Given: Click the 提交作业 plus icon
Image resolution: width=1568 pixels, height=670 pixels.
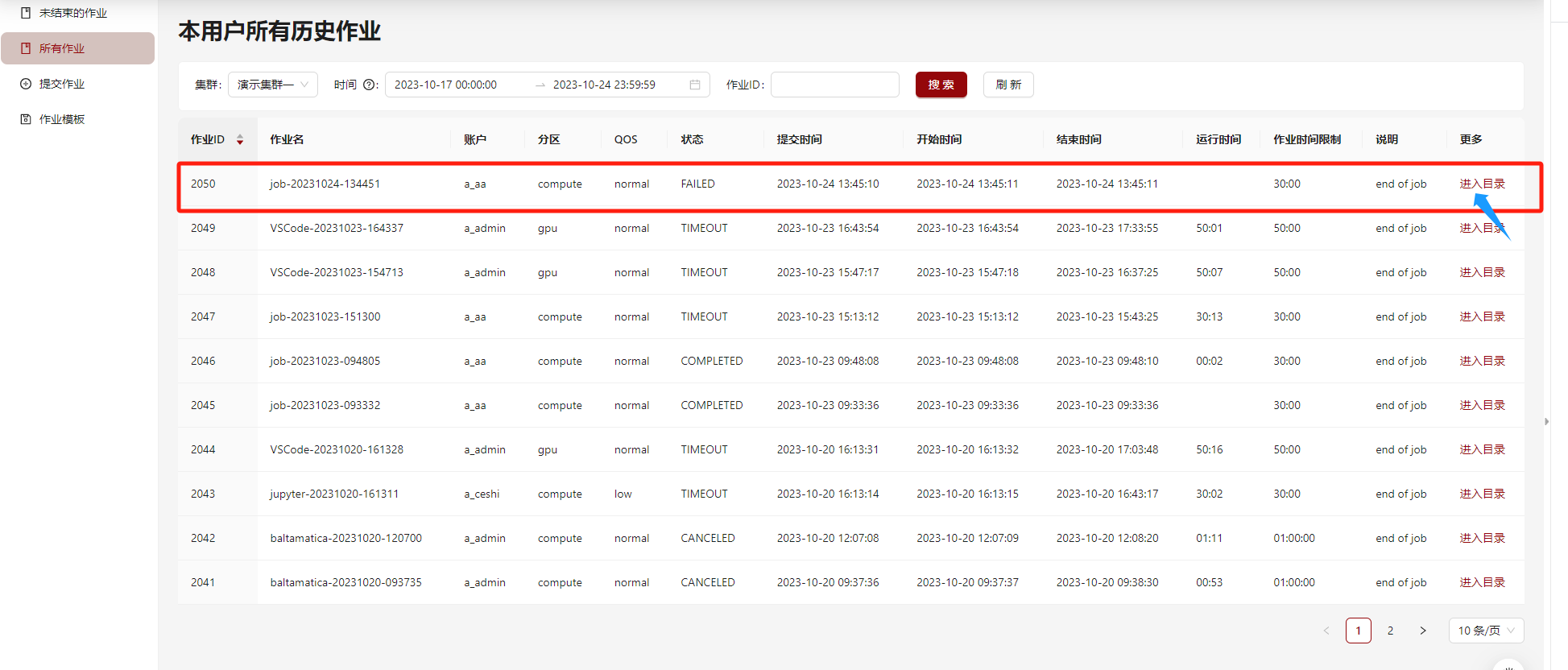Looking at the screenshot, I should (26, 84).
